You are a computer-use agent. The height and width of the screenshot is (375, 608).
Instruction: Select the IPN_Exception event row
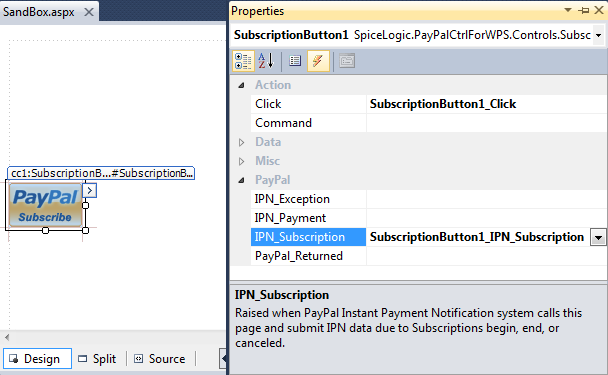428,199
